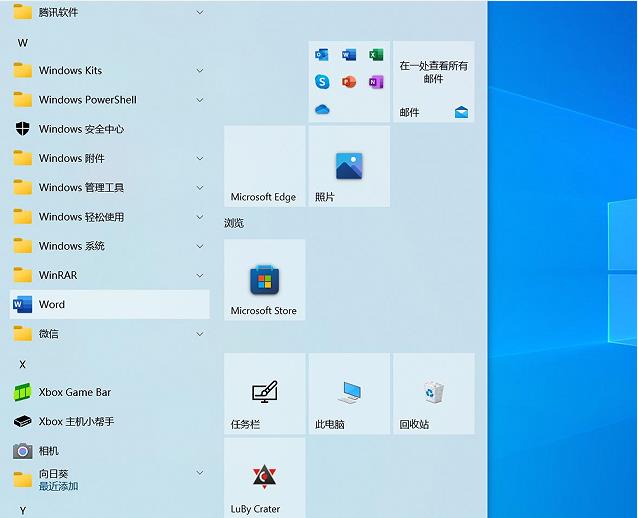638x518 pixels.
Task: Select Xbox Game Bar entry label
Action: tap(75, 392)
